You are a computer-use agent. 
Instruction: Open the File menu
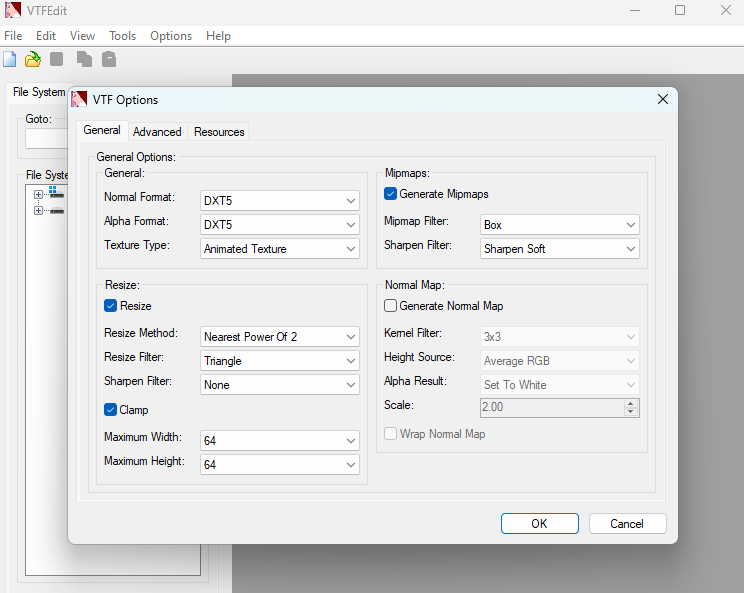(x=13, y=36)
